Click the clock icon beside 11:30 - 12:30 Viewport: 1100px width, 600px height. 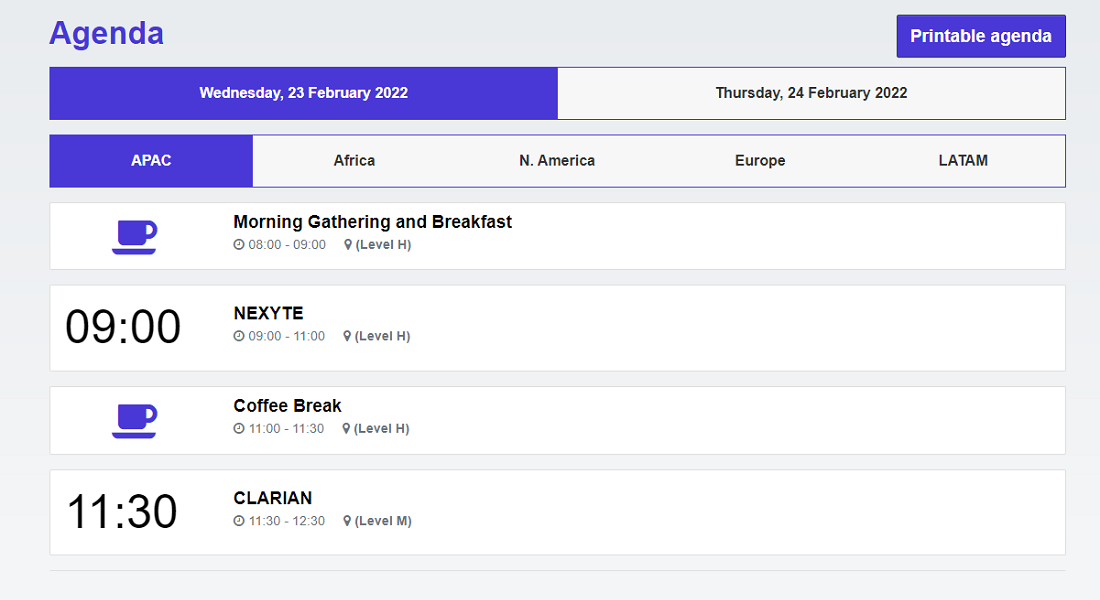pyautogui.click(x=239, y=521)
